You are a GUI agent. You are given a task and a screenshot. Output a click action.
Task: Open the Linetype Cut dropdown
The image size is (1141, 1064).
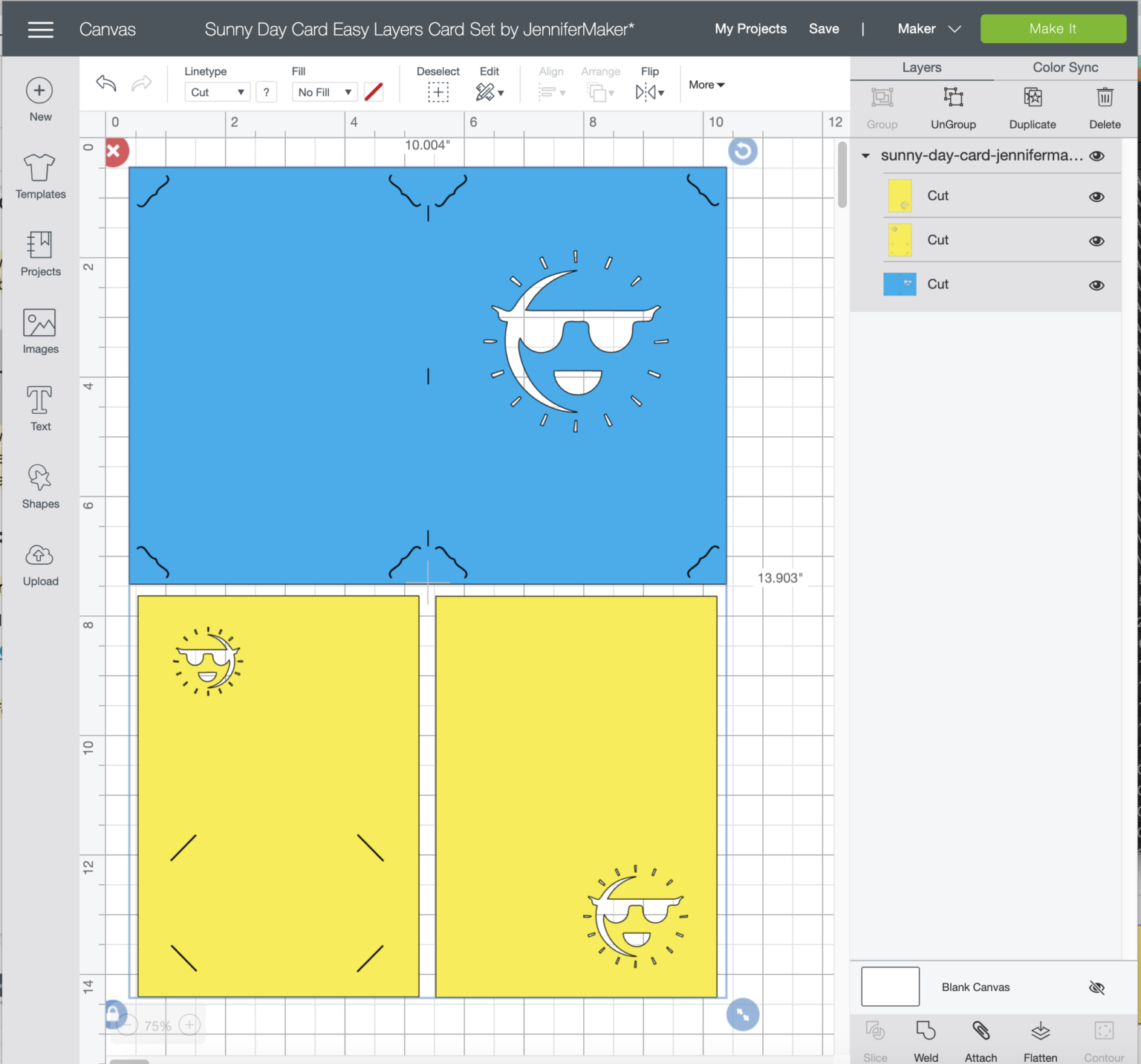(x=217, y=92)
